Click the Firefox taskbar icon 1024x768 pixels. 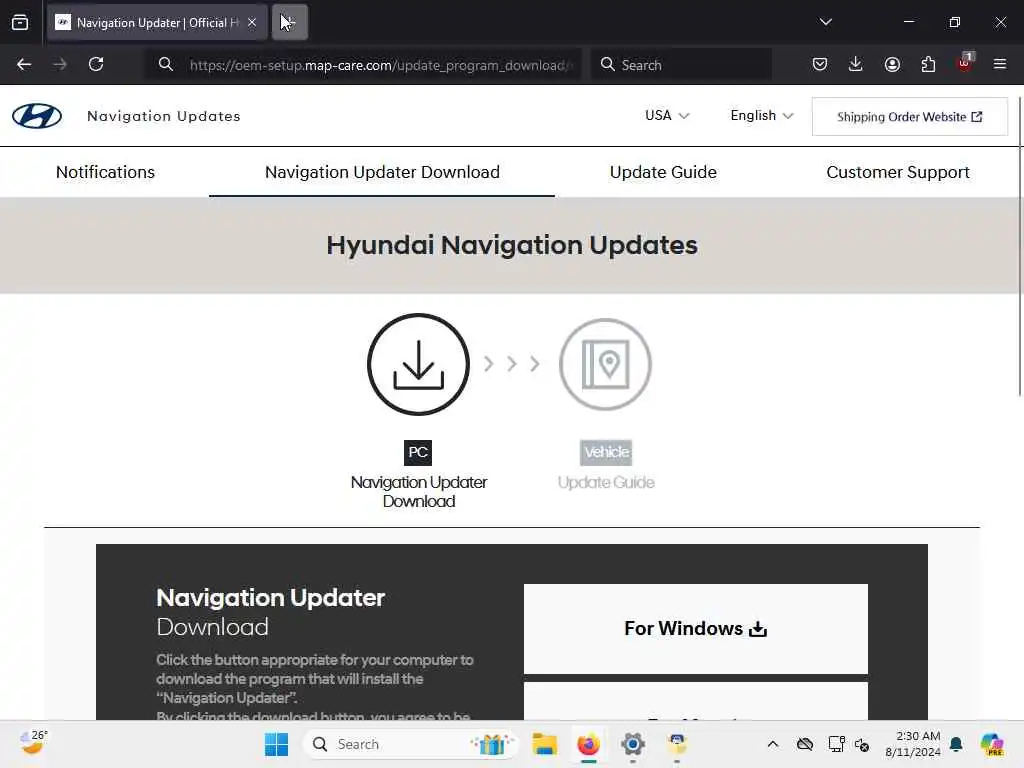coord(588,744)
